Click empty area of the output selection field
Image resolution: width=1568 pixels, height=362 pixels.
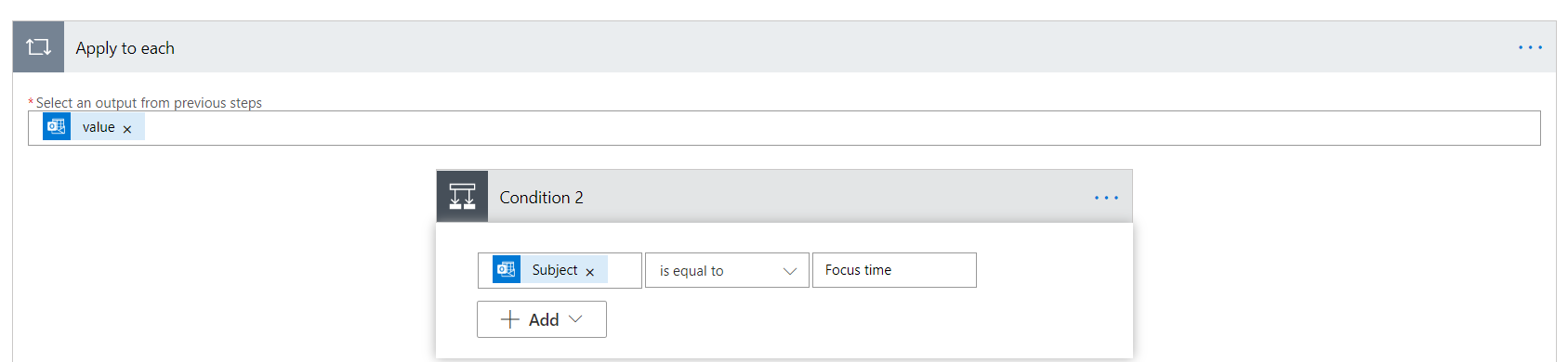pos(837,128)
